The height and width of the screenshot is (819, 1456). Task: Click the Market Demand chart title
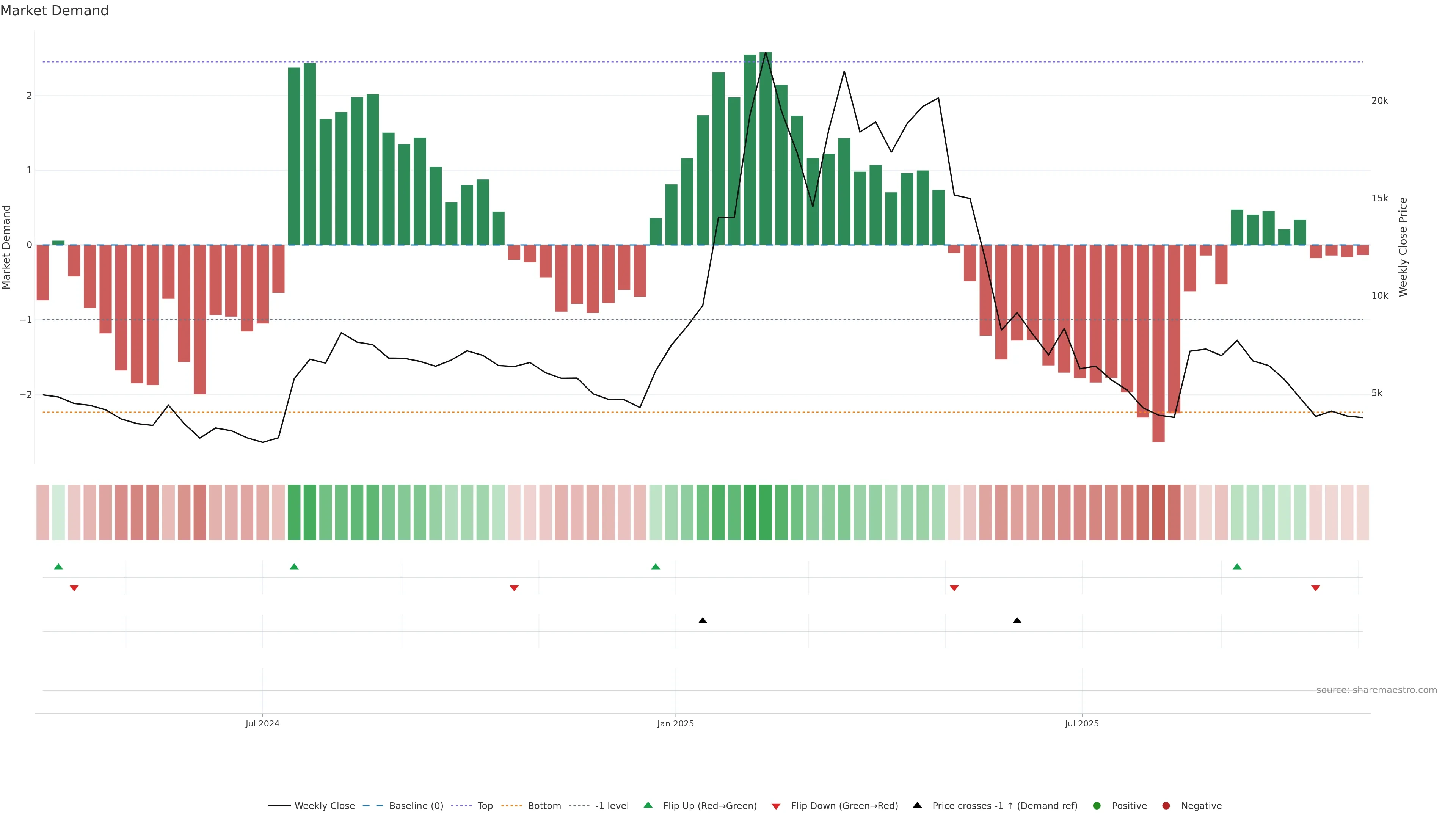[54, 11]
